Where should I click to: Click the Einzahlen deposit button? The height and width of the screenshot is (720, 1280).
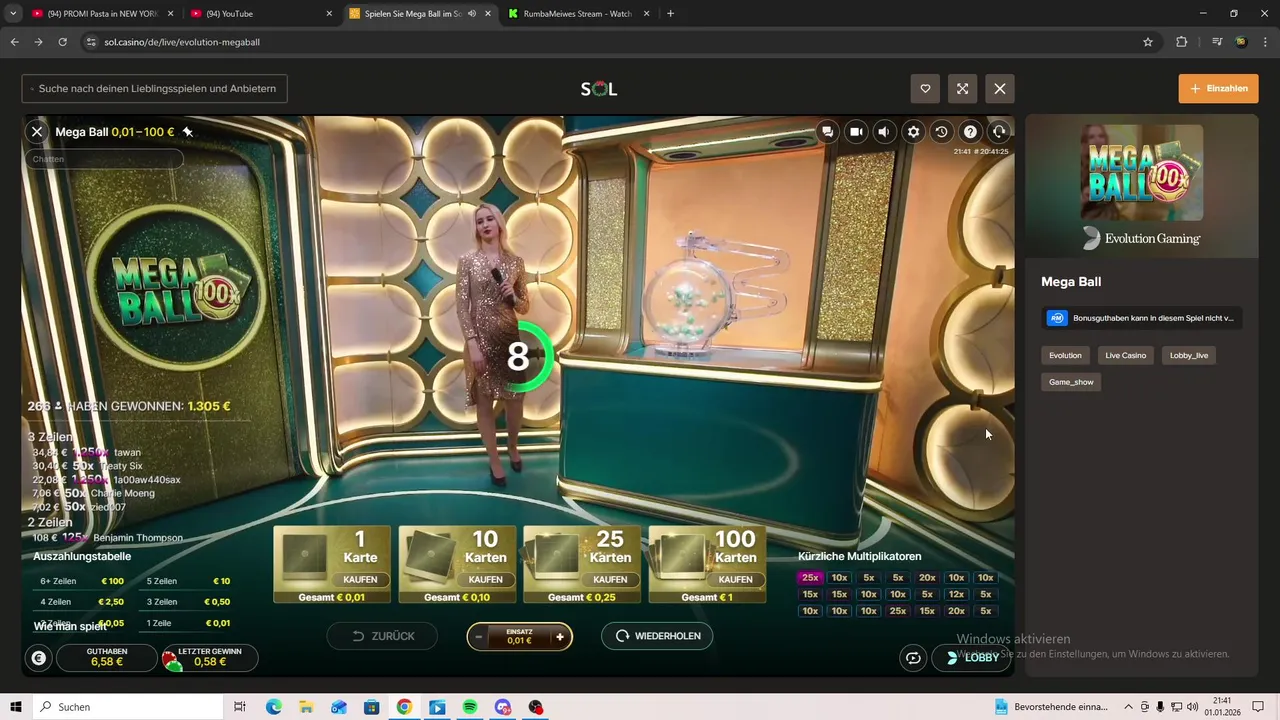point(1218,88)
